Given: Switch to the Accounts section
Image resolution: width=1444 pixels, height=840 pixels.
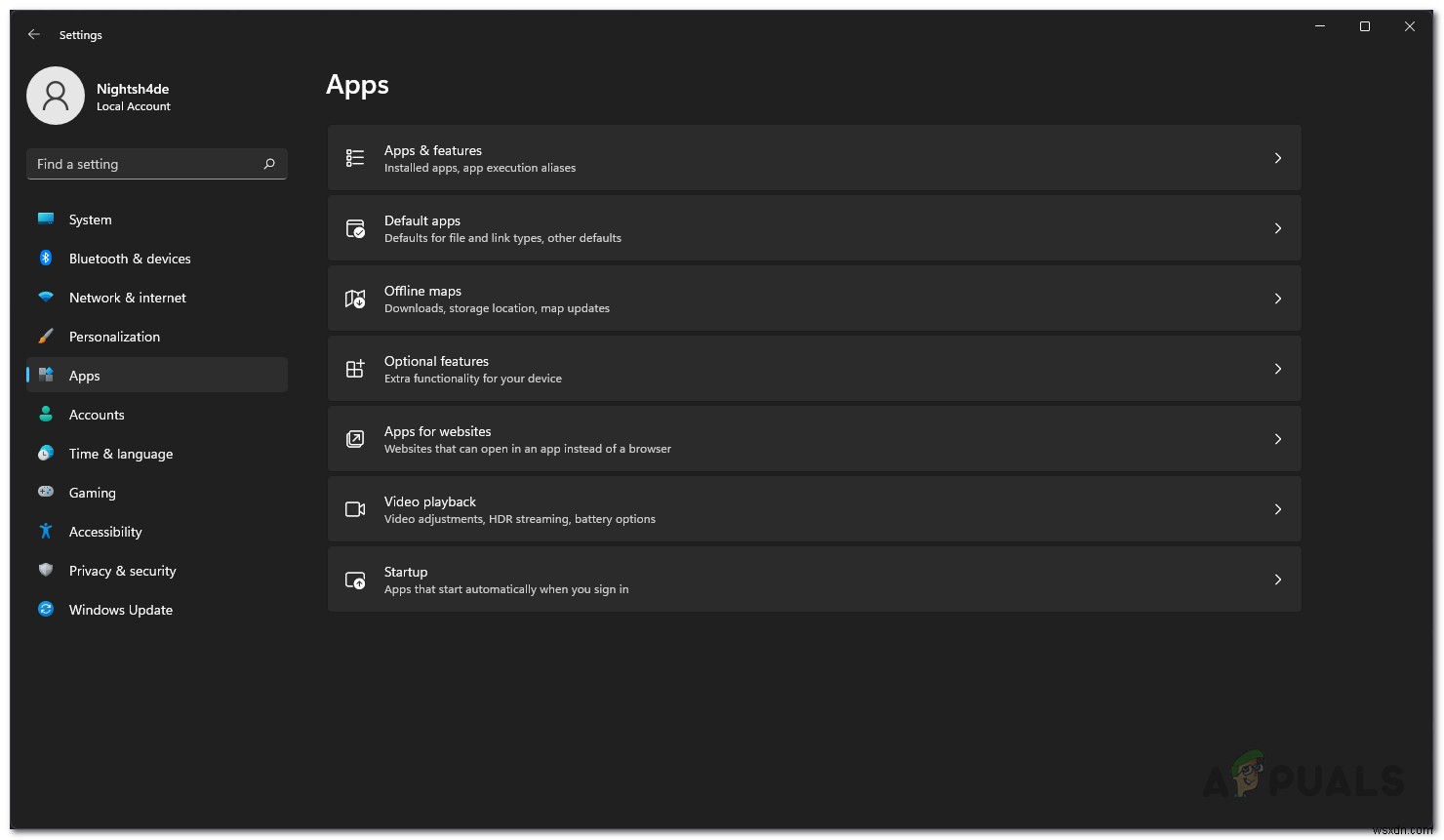Looking at the screenshot, I should coord(97,415).
